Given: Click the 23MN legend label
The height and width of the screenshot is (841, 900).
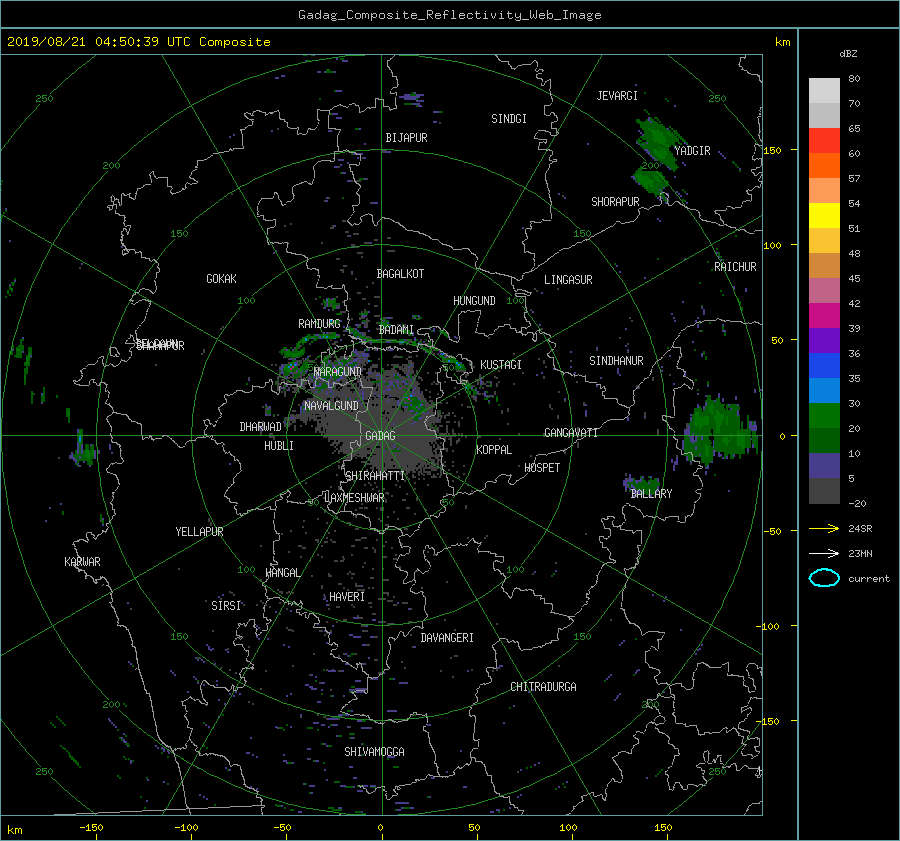Looking at the screenshot, I should (860, 553).
